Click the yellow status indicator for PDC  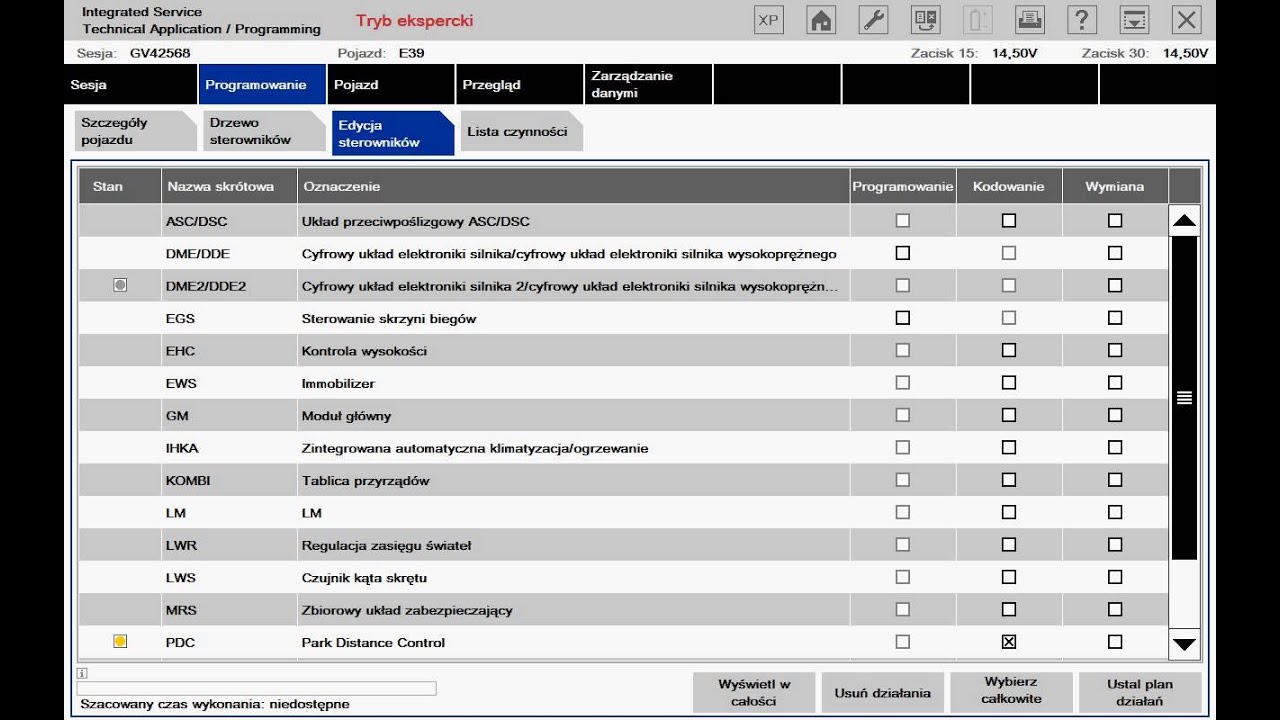point(120,642)
